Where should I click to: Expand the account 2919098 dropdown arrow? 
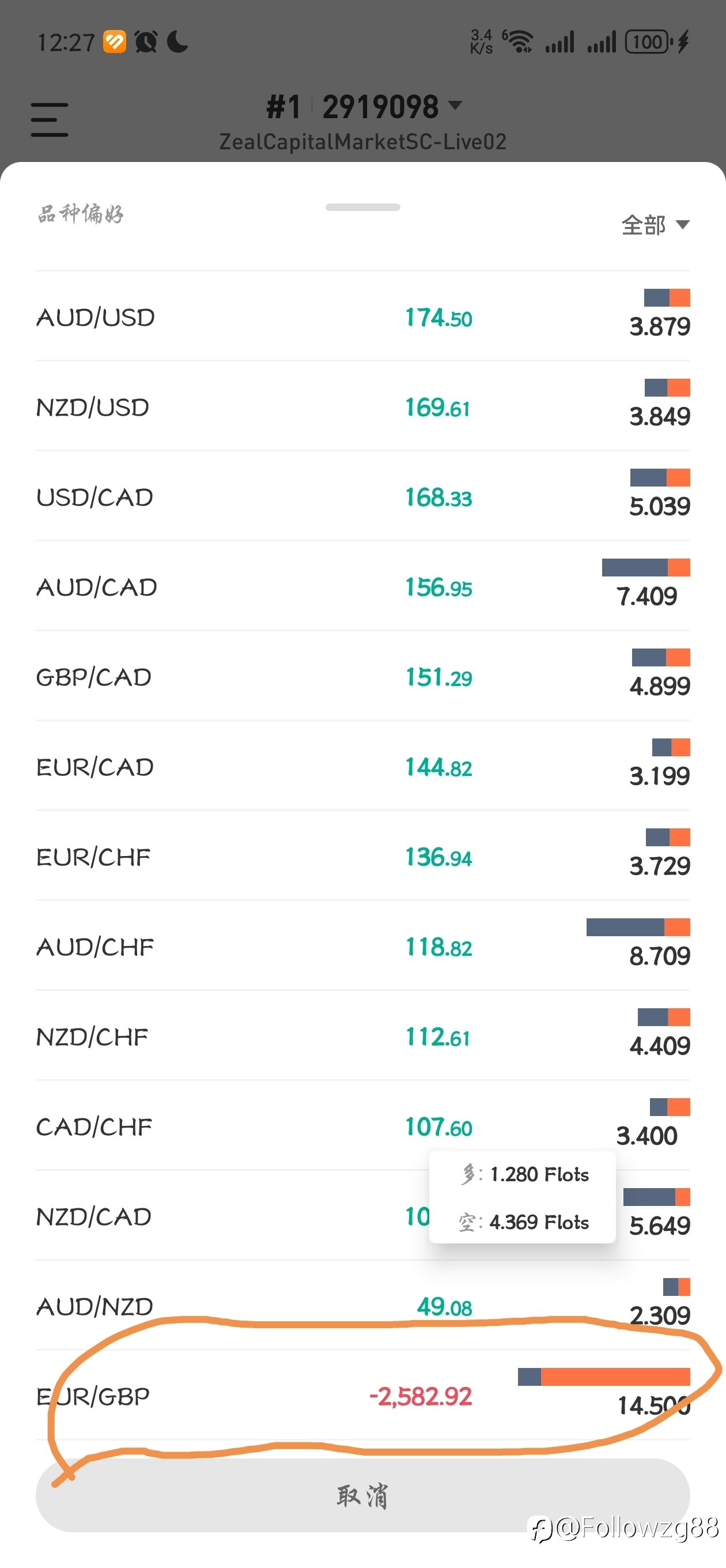coord(455,105)
